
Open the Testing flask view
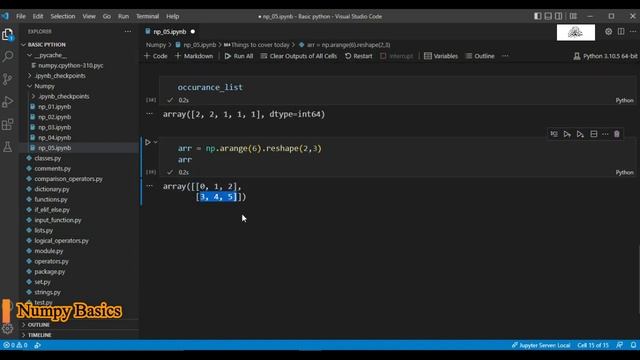[x=7, y=147]
